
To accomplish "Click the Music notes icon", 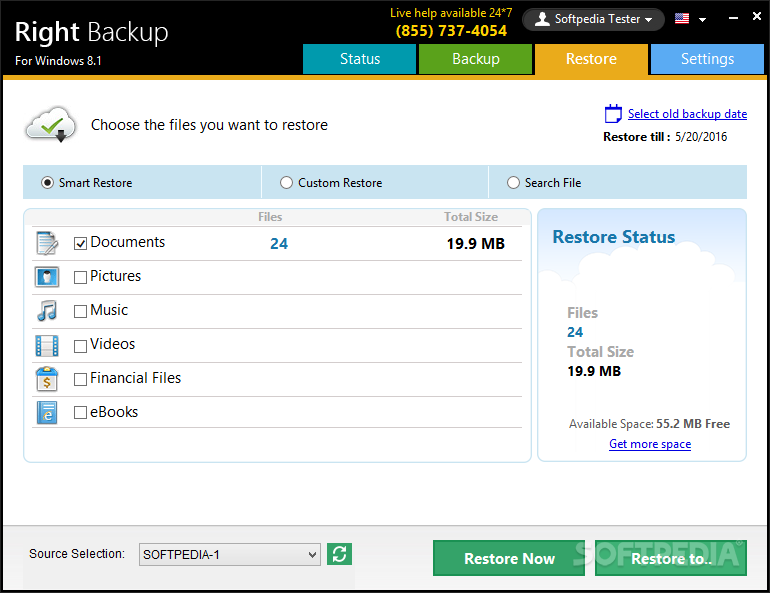I will pos(47,311).
